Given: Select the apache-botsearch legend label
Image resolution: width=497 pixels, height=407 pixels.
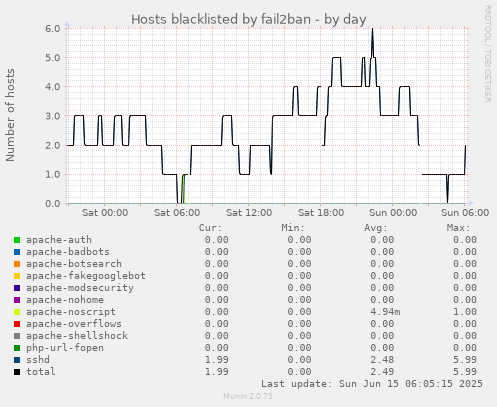Looking at the screenshot, I should [74, 264].
